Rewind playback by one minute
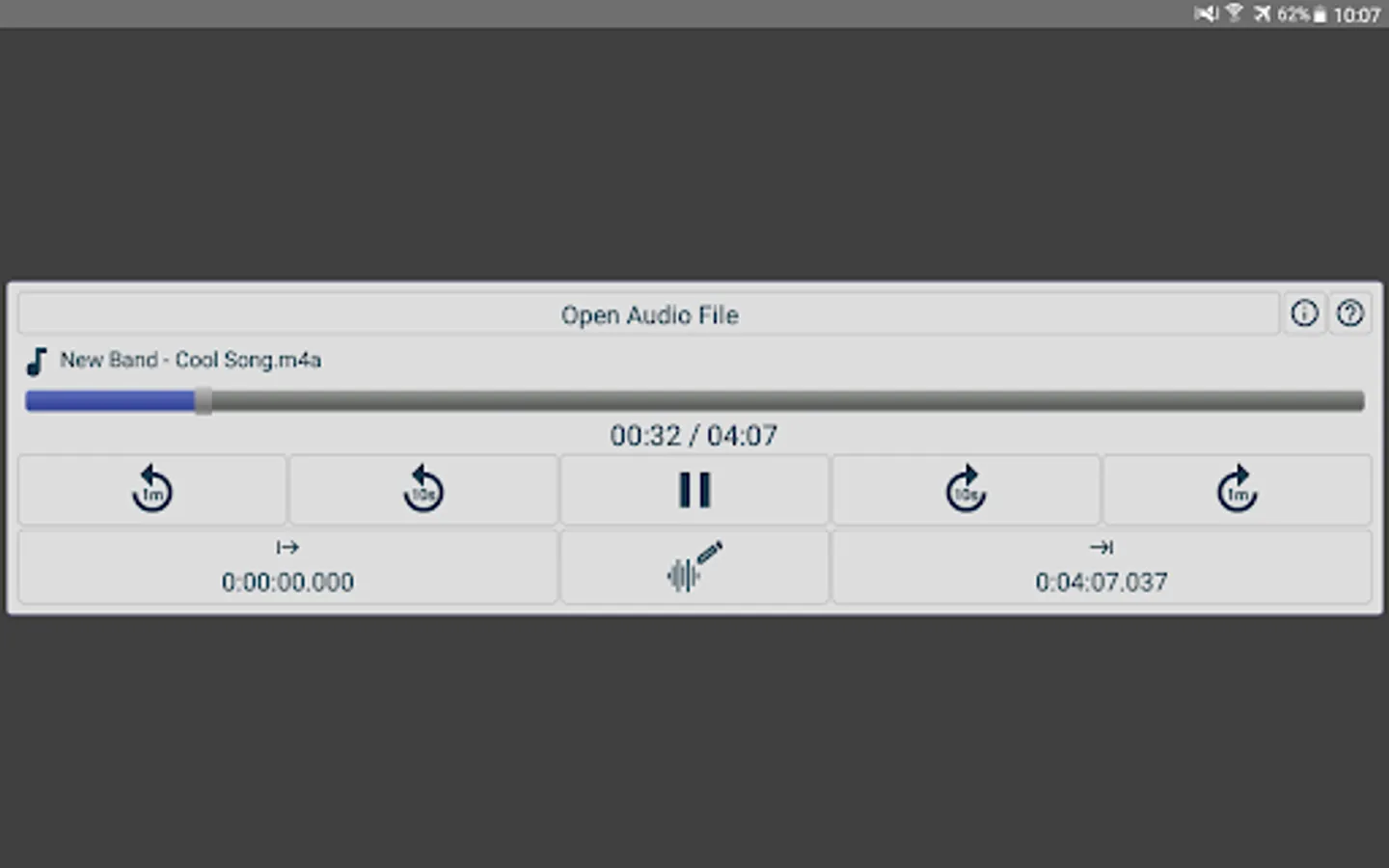1389x868 pixels. tap(152, 490)
